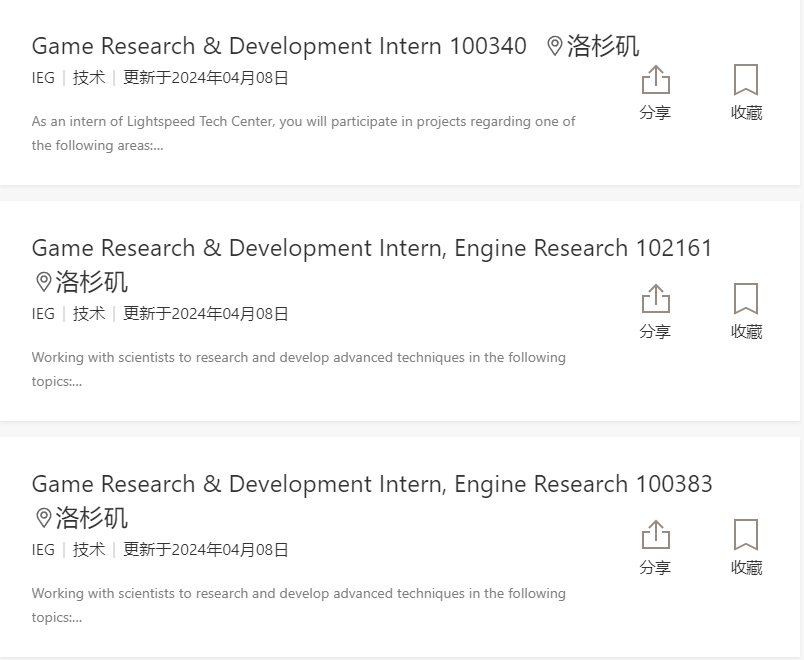Click description text of job 102161

coord(299,369)
